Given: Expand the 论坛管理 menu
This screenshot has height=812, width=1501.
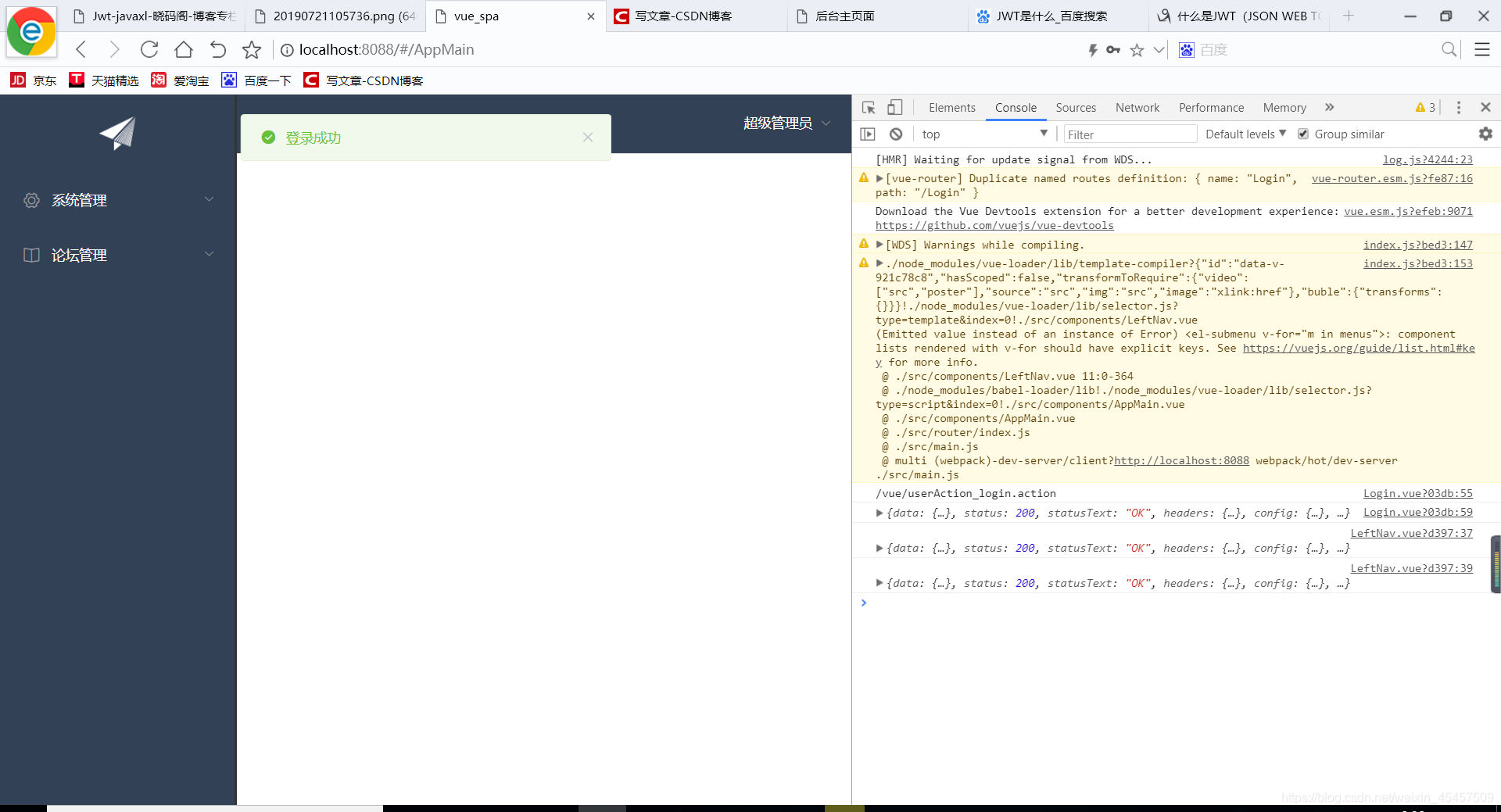Looking at the screenshot, I should click(118, 255).
